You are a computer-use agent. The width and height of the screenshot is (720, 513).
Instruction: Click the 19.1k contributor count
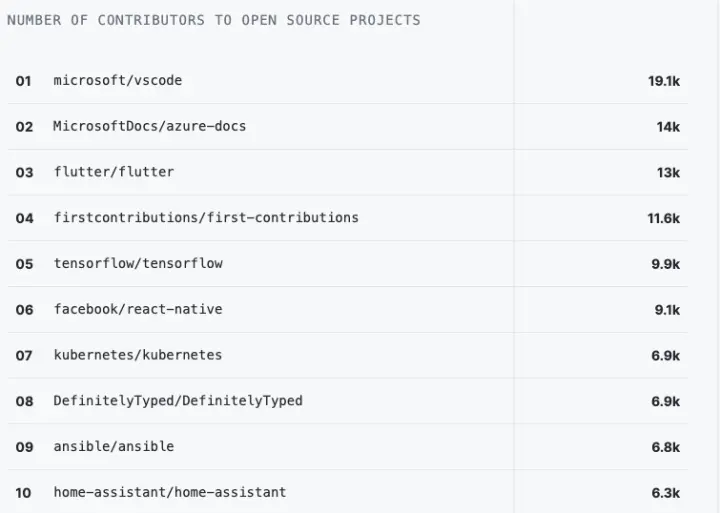(x=664, y=81)
